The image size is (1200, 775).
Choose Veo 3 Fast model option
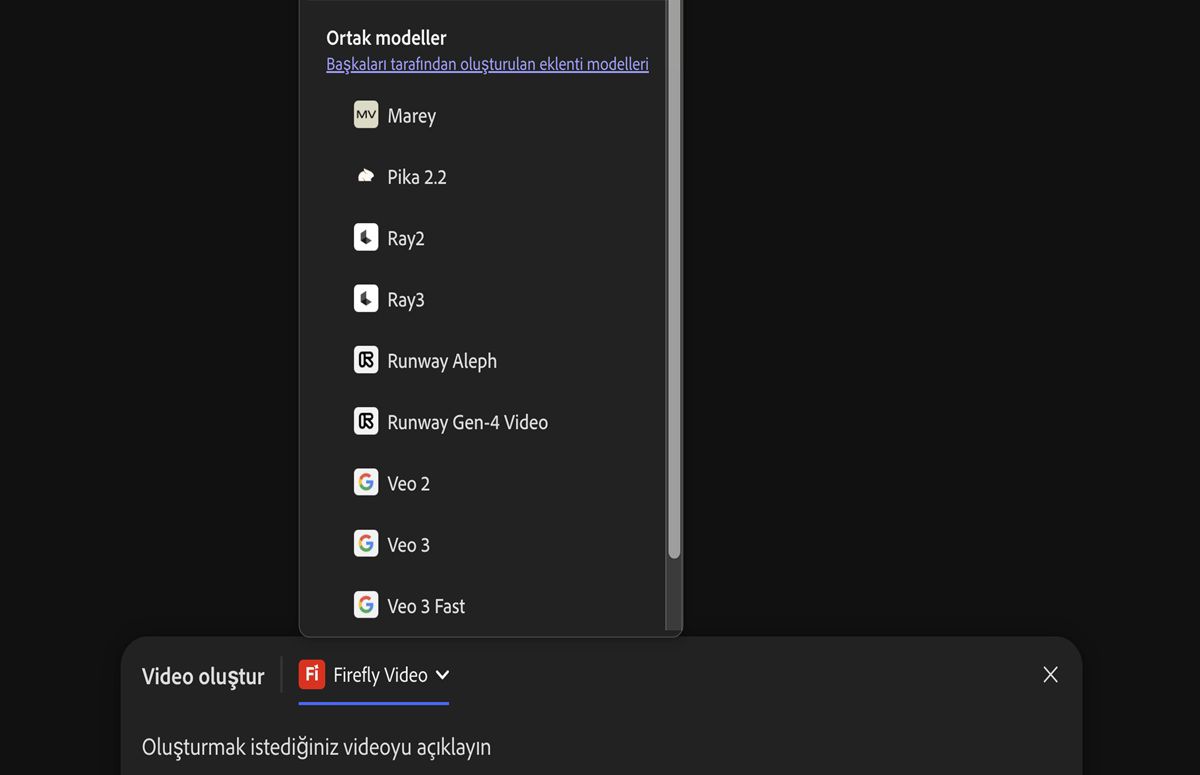click(426, 606)
